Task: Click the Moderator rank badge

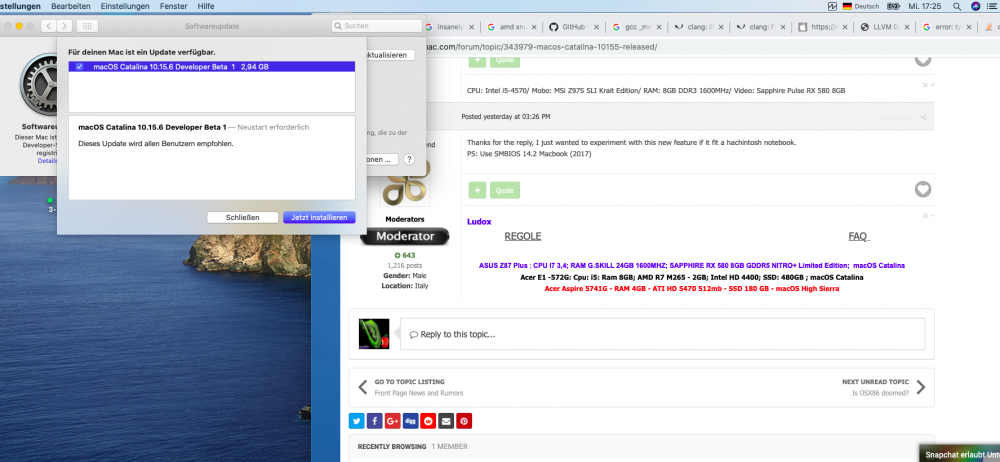Action: click(404, 236)
